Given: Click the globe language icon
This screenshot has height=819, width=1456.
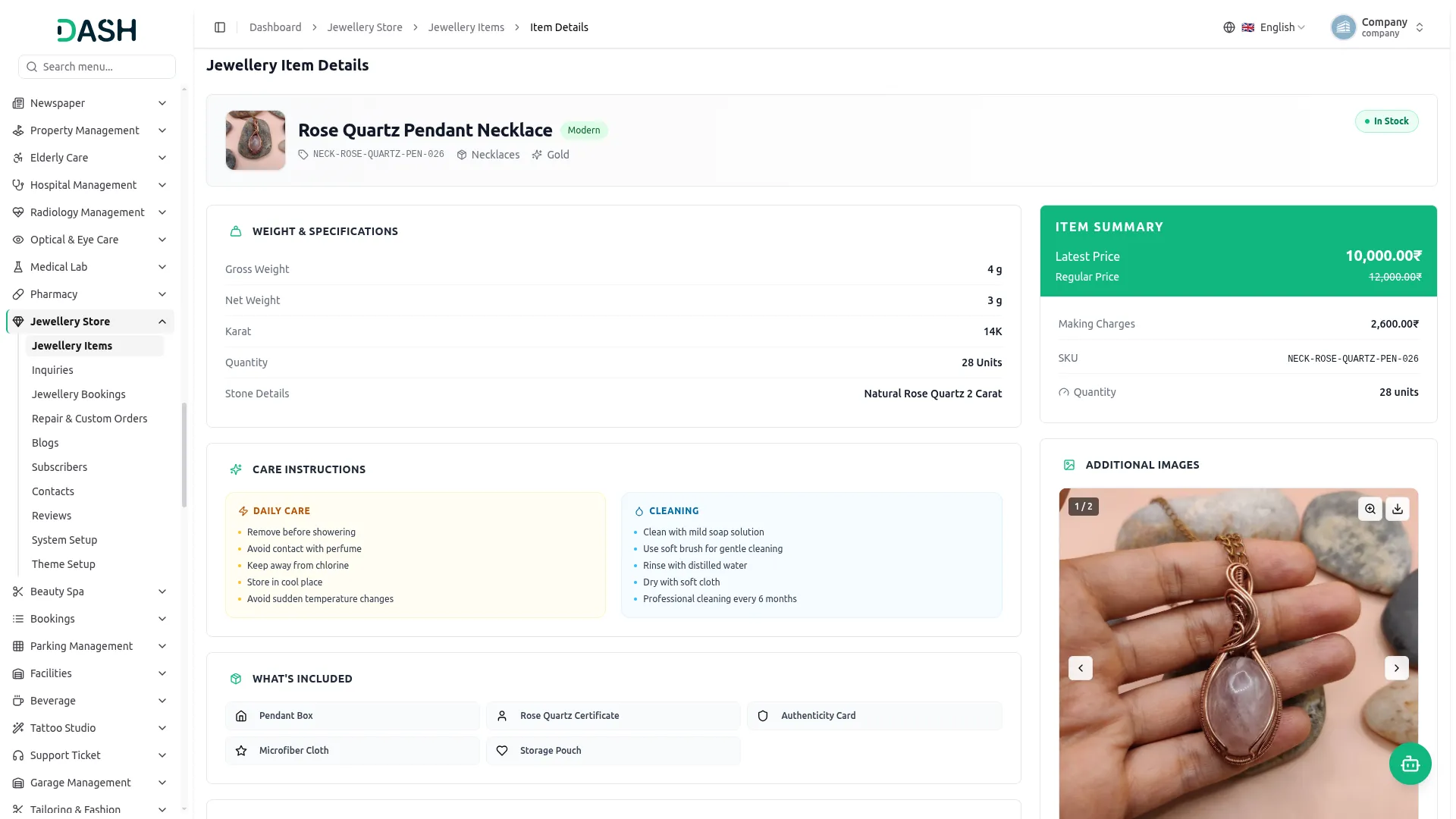Looking at the screenshot, I should pyautogui.click(x=1229, y=27).
